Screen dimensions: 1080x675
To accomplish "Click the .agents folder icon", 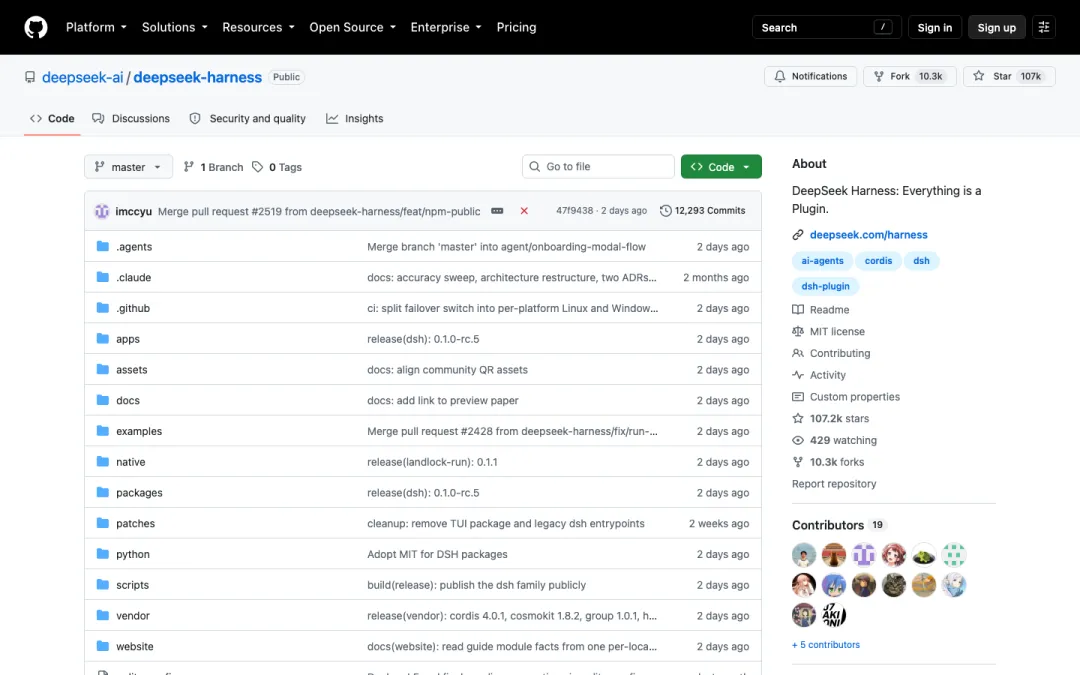I will coord(103,247).
